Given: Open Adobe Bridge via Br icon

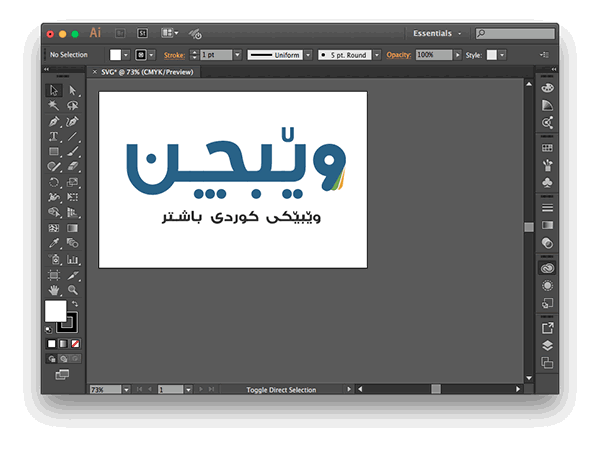Looking at the screenshot, I should point(120,33).
